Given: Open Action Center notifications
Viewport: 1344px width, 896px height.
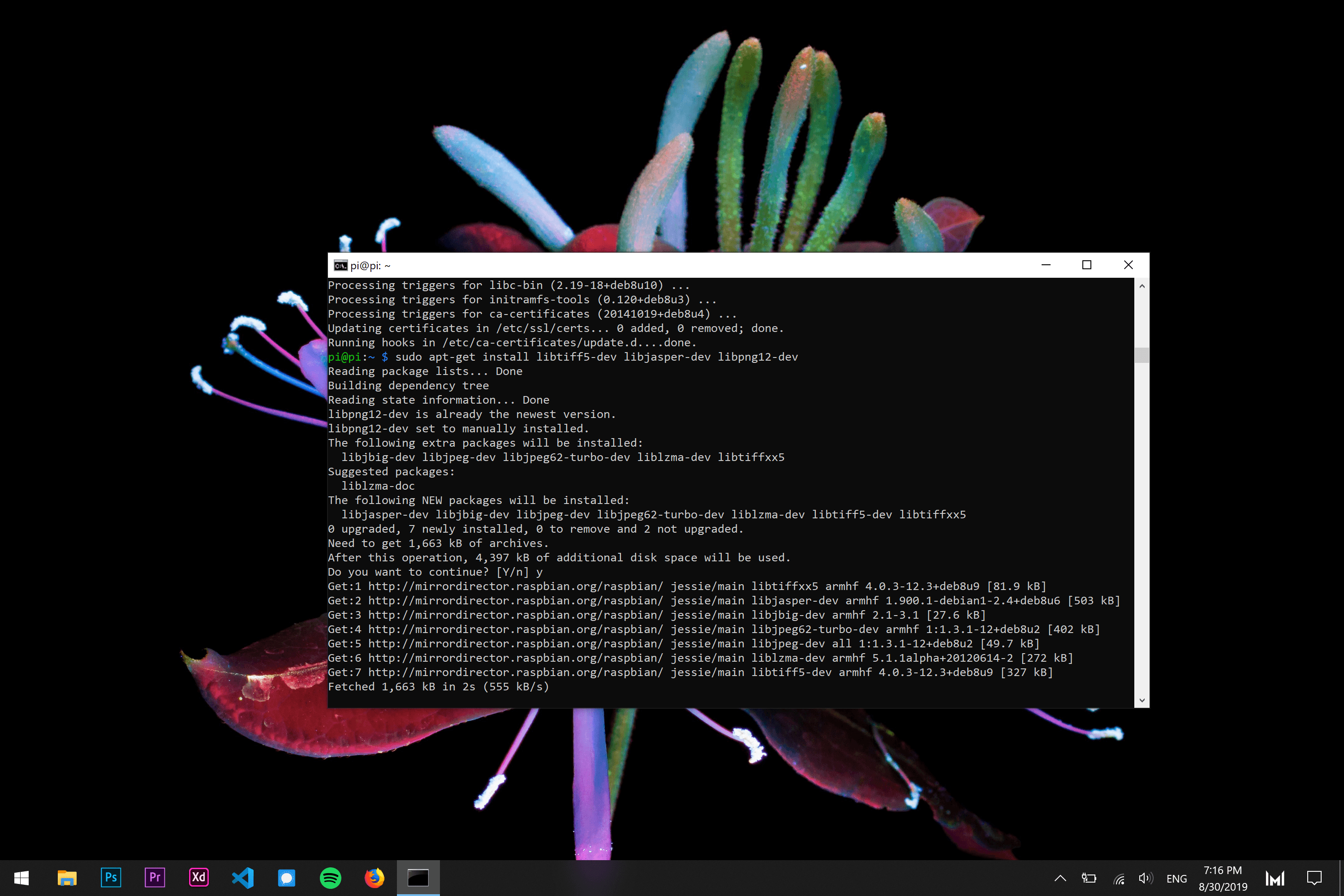Looking at the screenshot, I should [x=1314, y=878].
